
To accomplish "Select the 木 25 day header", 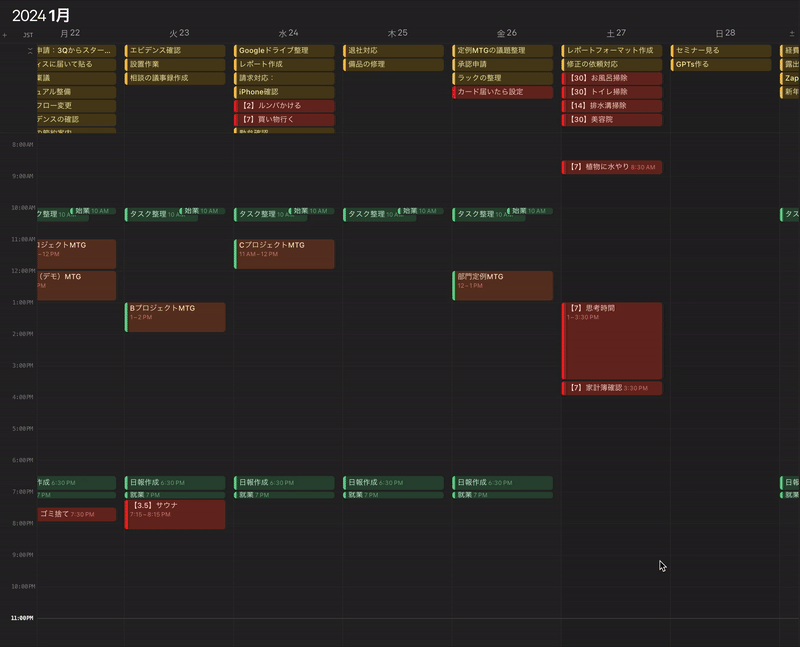I will click(397, 33).
